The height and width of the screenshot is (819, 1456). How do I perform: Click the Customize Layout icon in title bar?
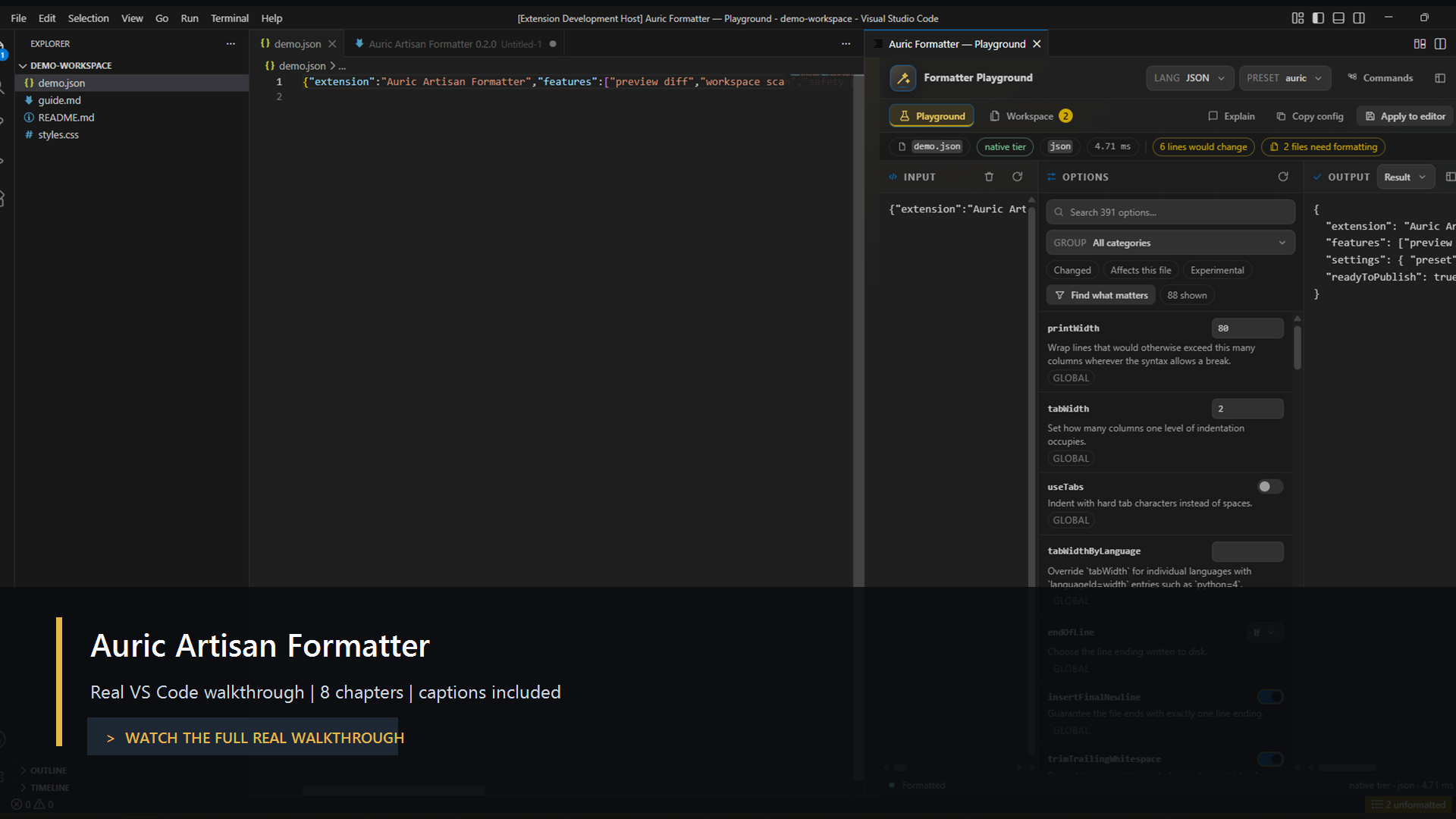point(1298,18)
